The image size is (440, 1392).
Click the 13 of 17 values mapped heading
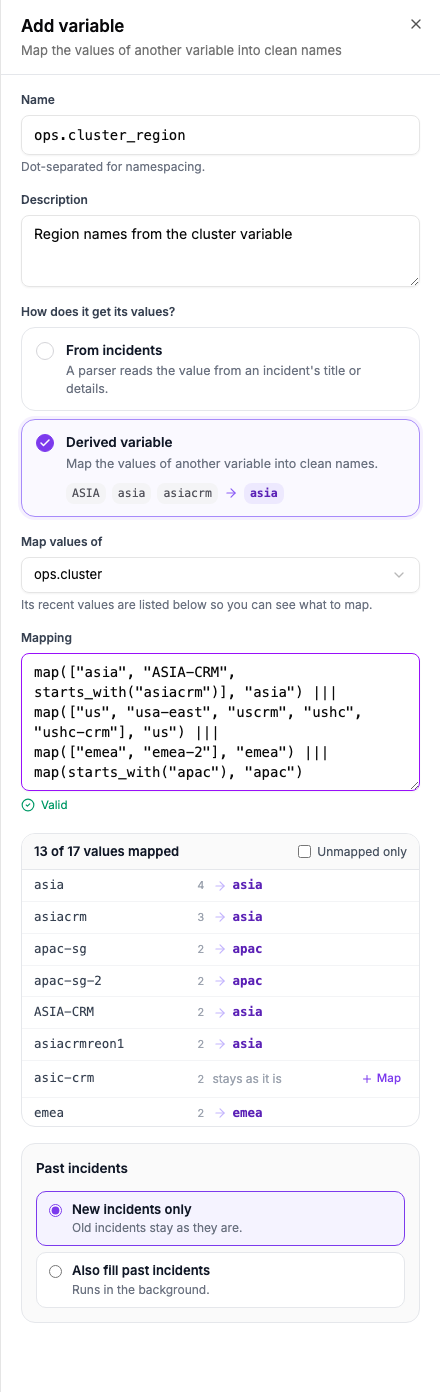pyautogui.click(x=106, y=852)
